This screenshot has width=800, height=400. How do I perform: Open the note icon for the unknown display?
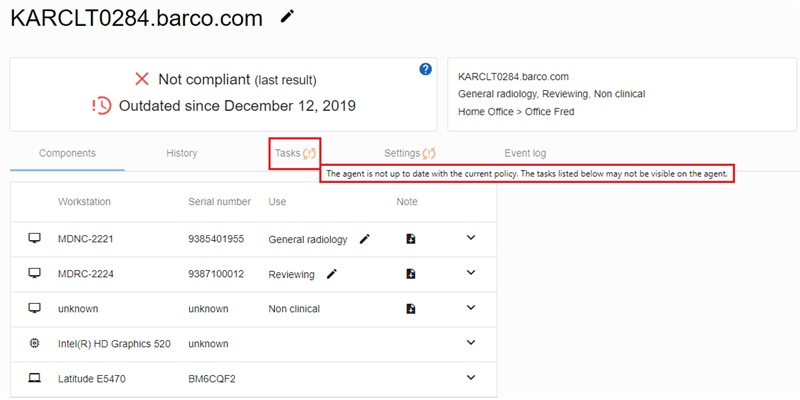coord(410,309)
